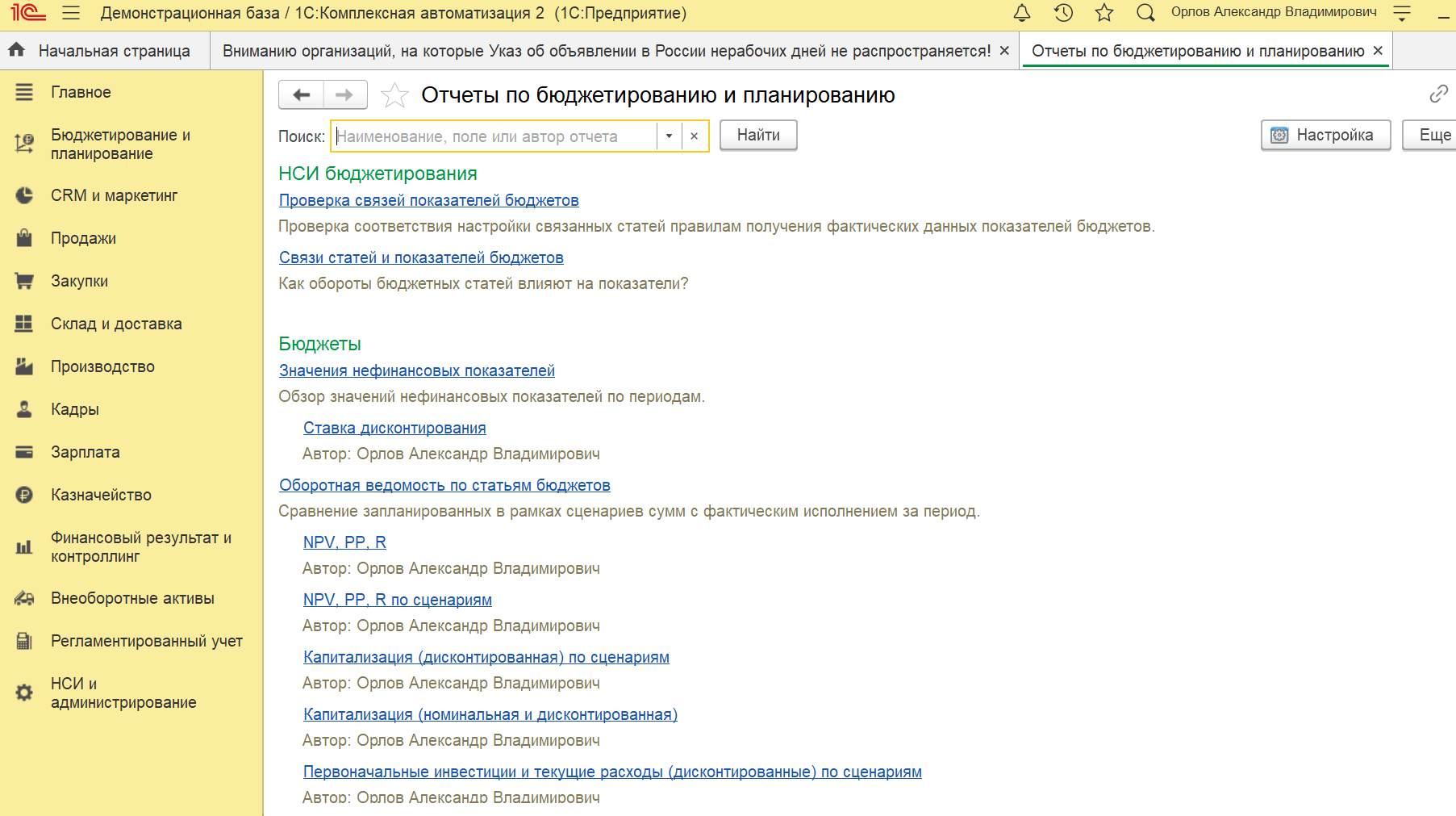Viewport: 1456px width, 816px height.
Task: Go forward with right arrow button
Action: (x=345, y=94)
